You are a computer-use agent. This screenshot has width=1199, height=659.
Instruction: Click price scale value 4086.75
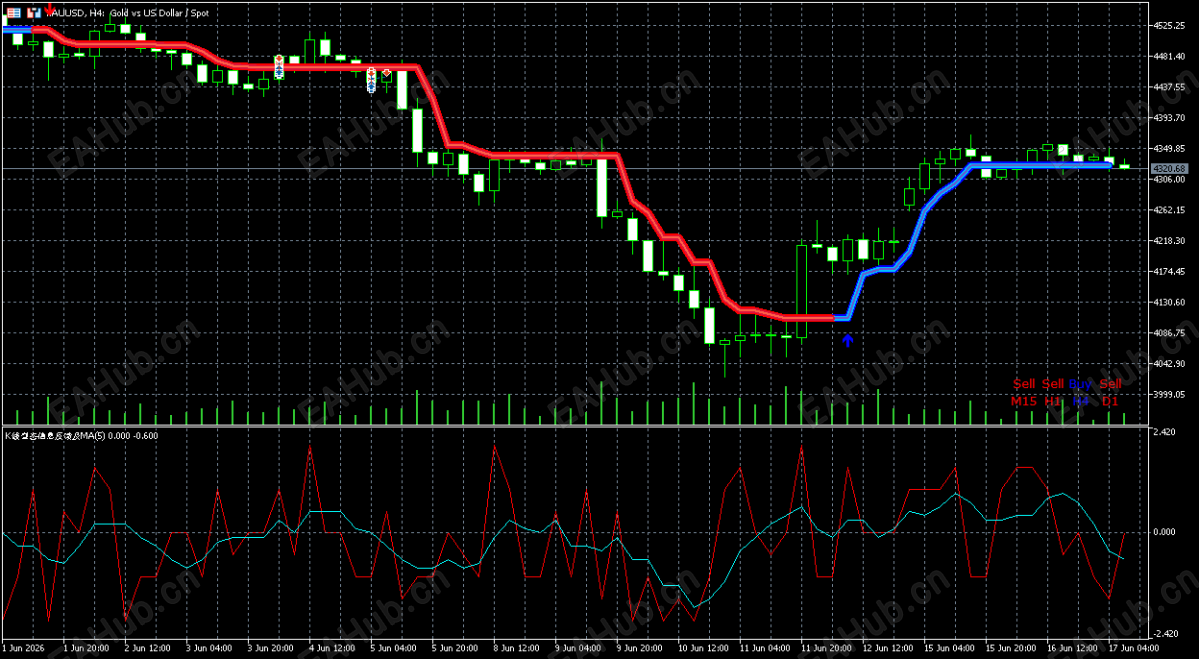tap(1168, 333)
